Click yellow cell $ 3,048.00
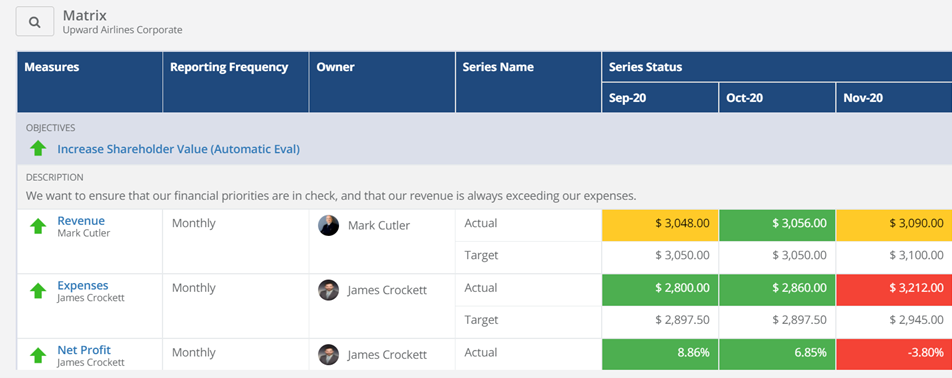Screen dimensions: 952x378 tap(660, 226)
